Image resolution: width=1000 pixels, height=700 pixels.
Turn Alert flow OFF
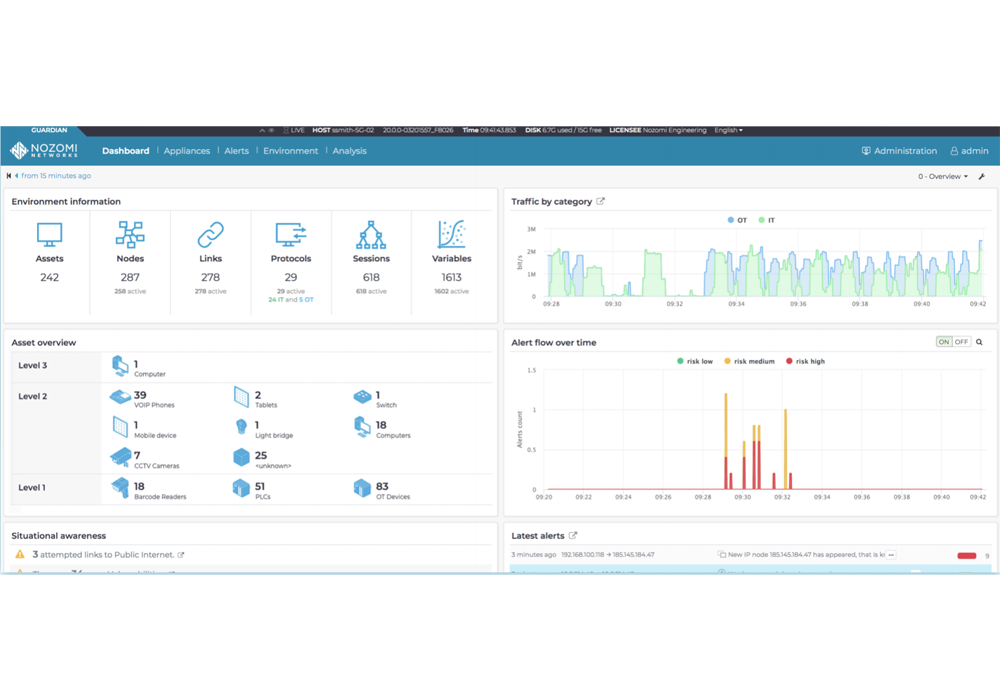click(961, 342)
